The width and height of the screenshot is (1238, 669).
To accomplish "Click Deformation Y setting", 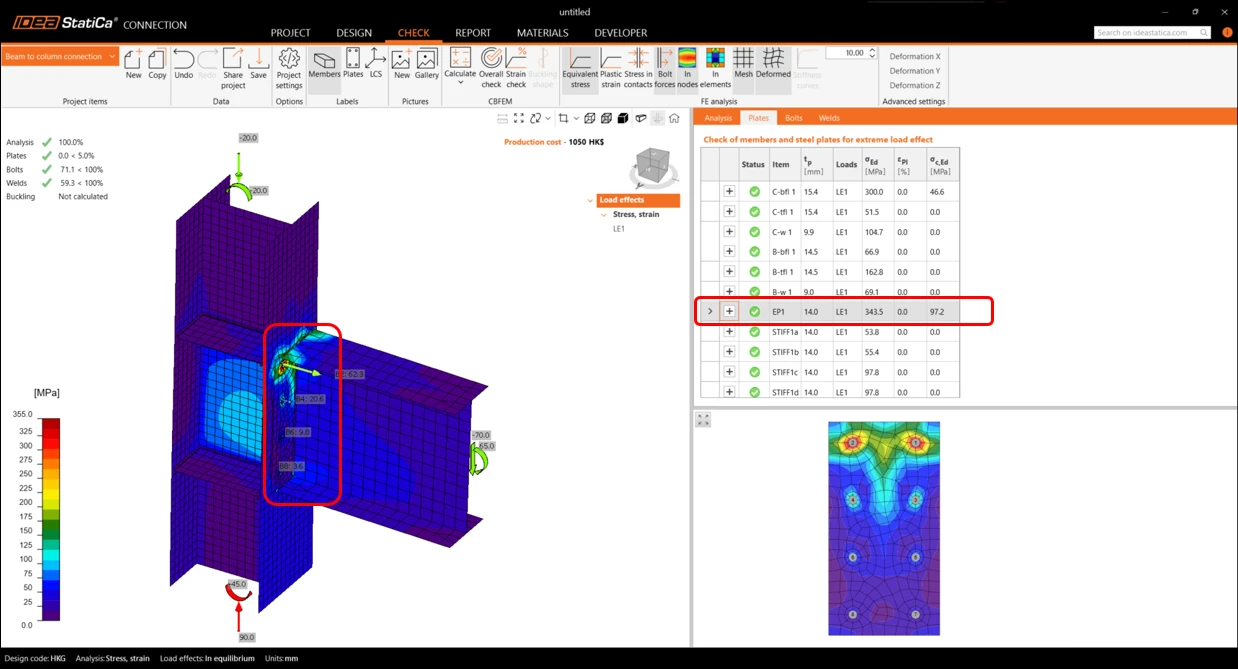I will coord(915,71).
